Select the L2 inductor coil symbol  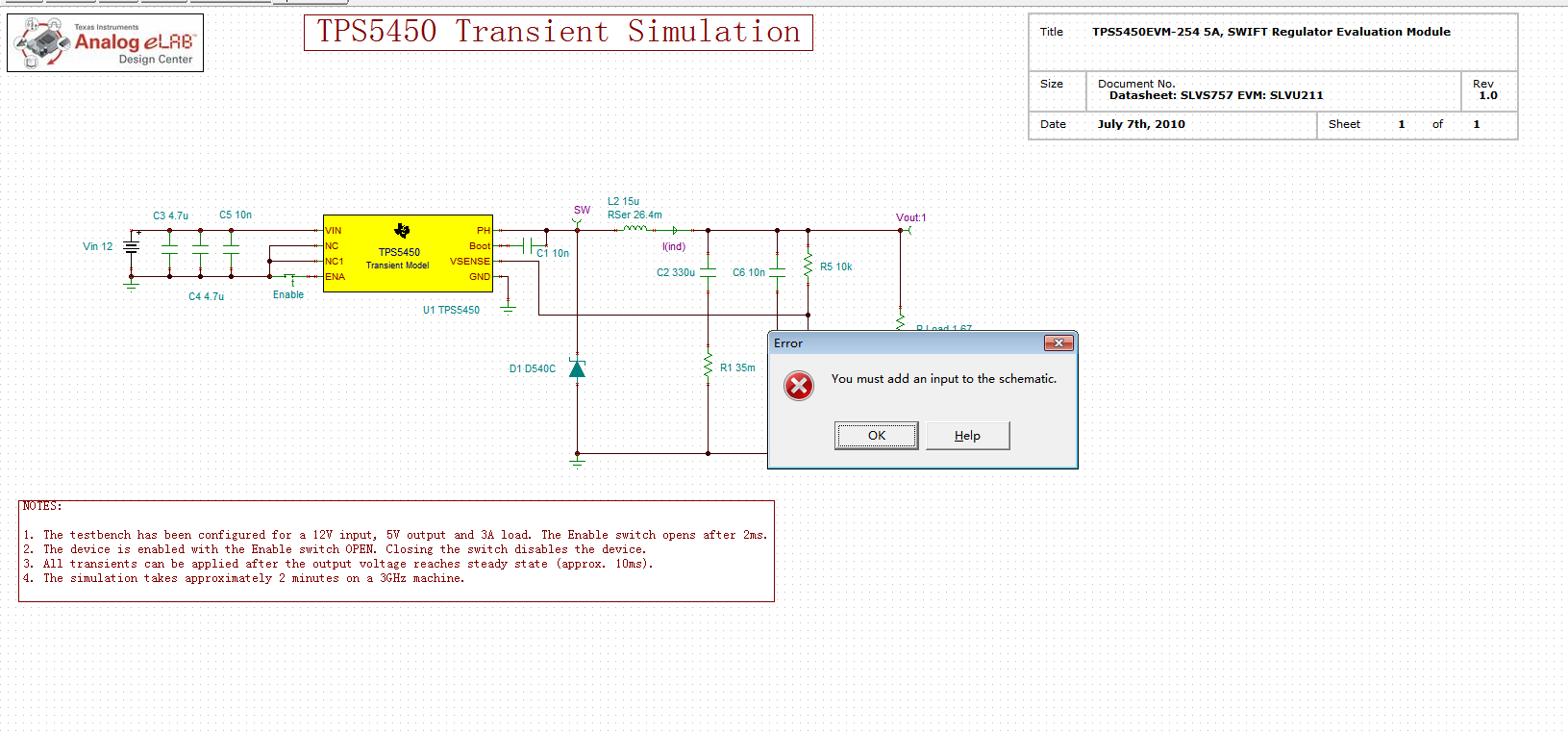(x=635, y=229)
